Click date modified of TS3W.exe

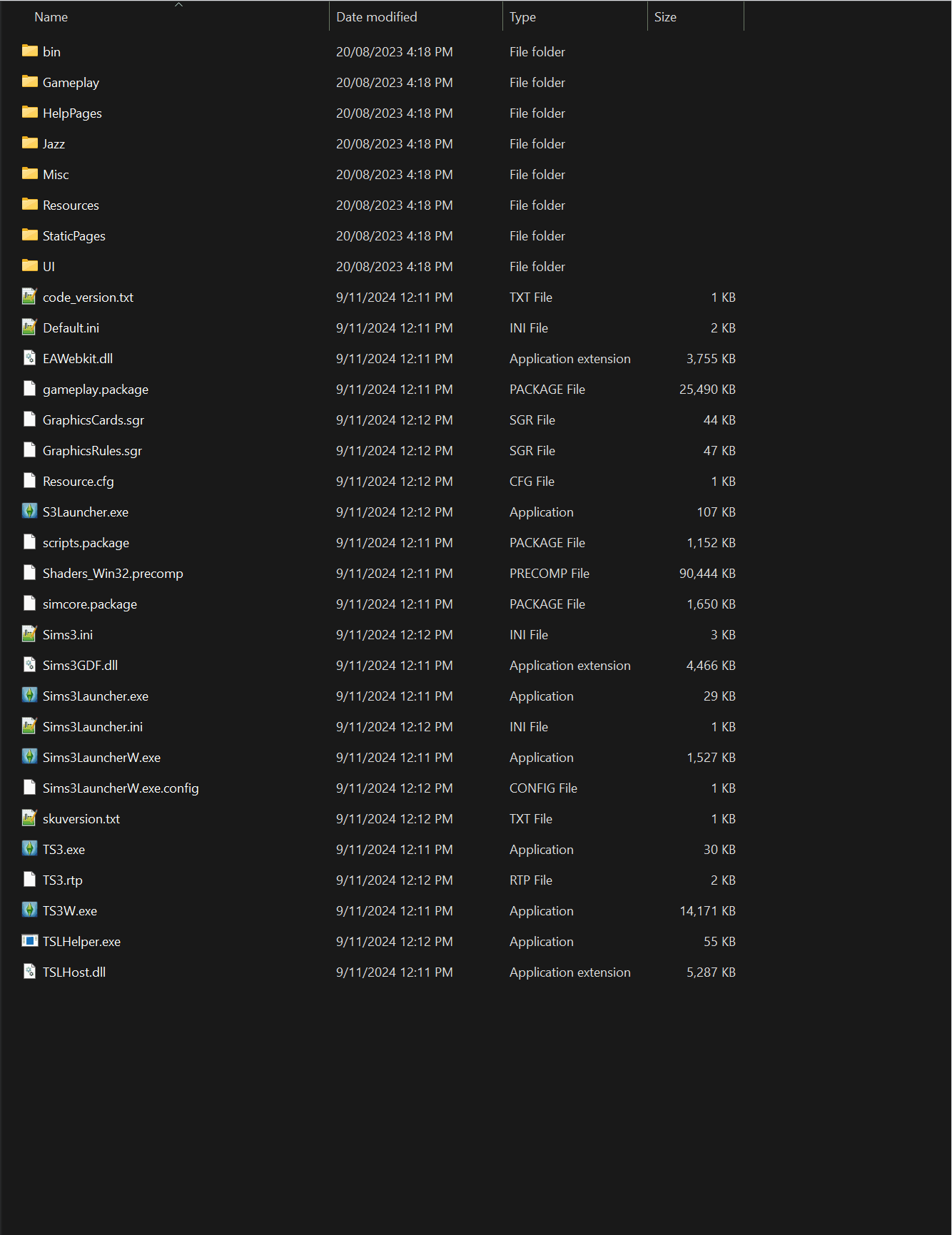click(x=395, y=911)
